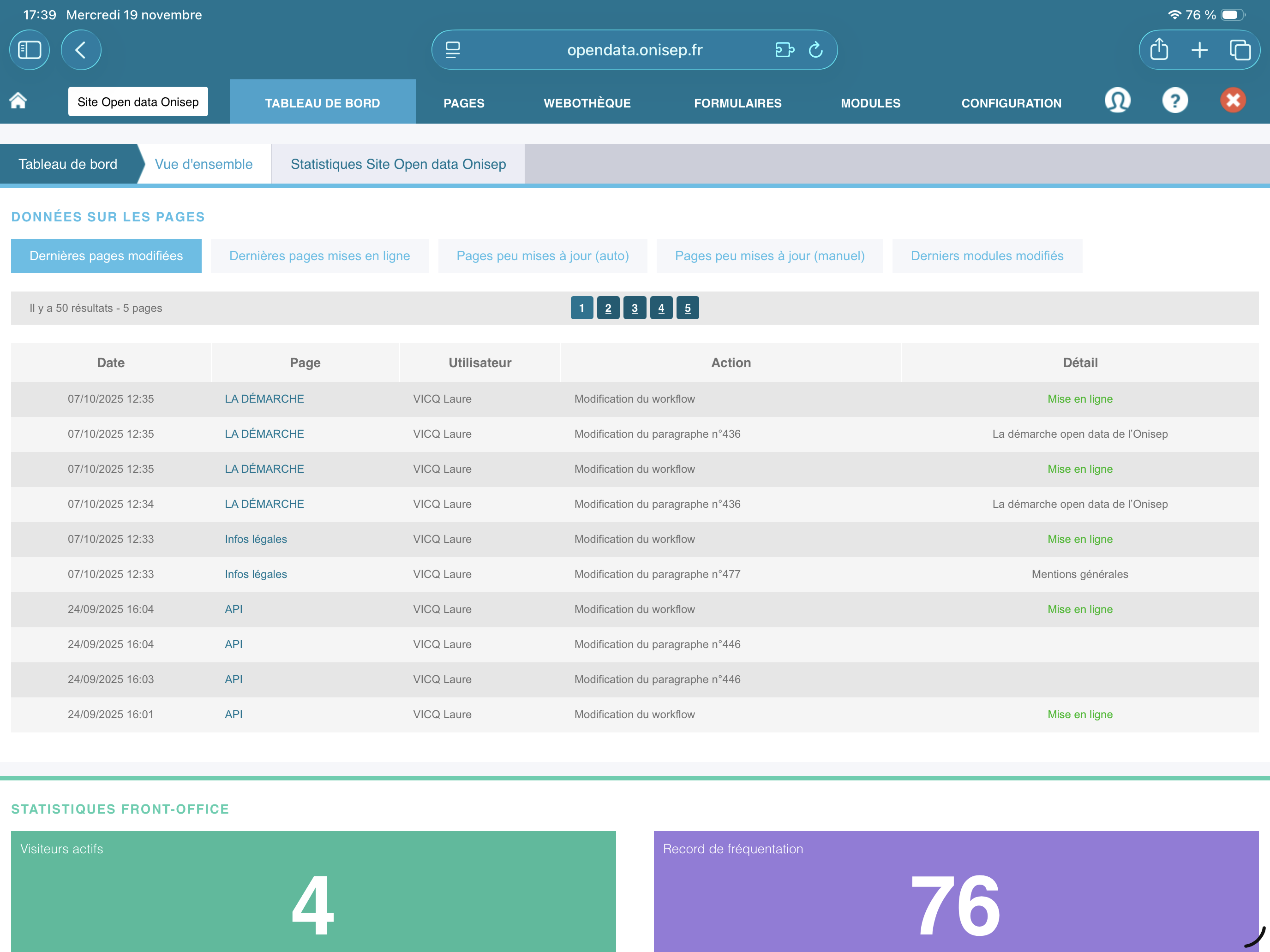Open the Site Open data Onisep selector
Viewport: 1270px width, 952px height.
click(138, 101)
